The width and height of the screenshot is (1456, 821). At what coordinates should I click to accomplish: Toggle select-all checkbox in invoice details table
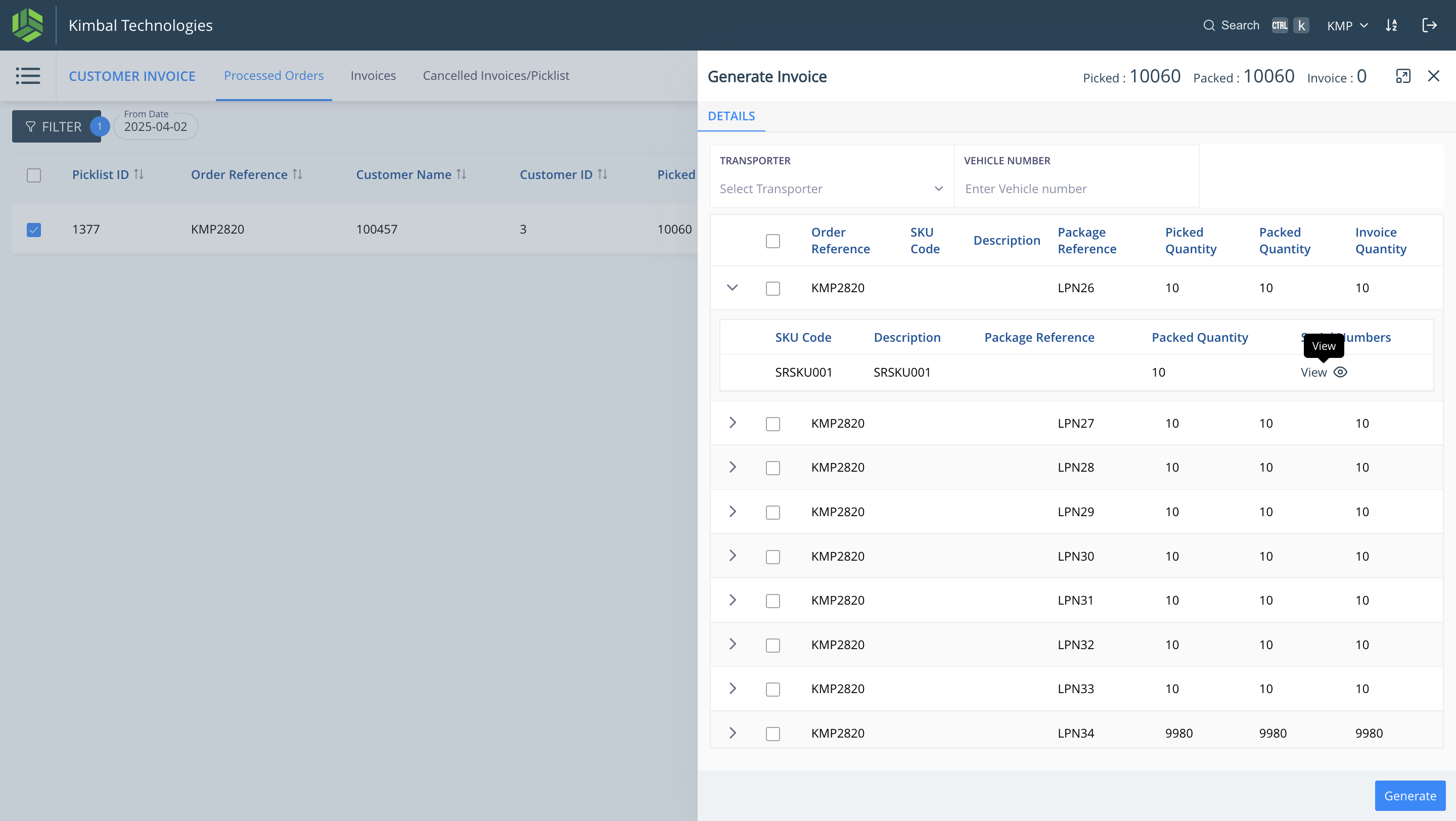pos(772,241)
